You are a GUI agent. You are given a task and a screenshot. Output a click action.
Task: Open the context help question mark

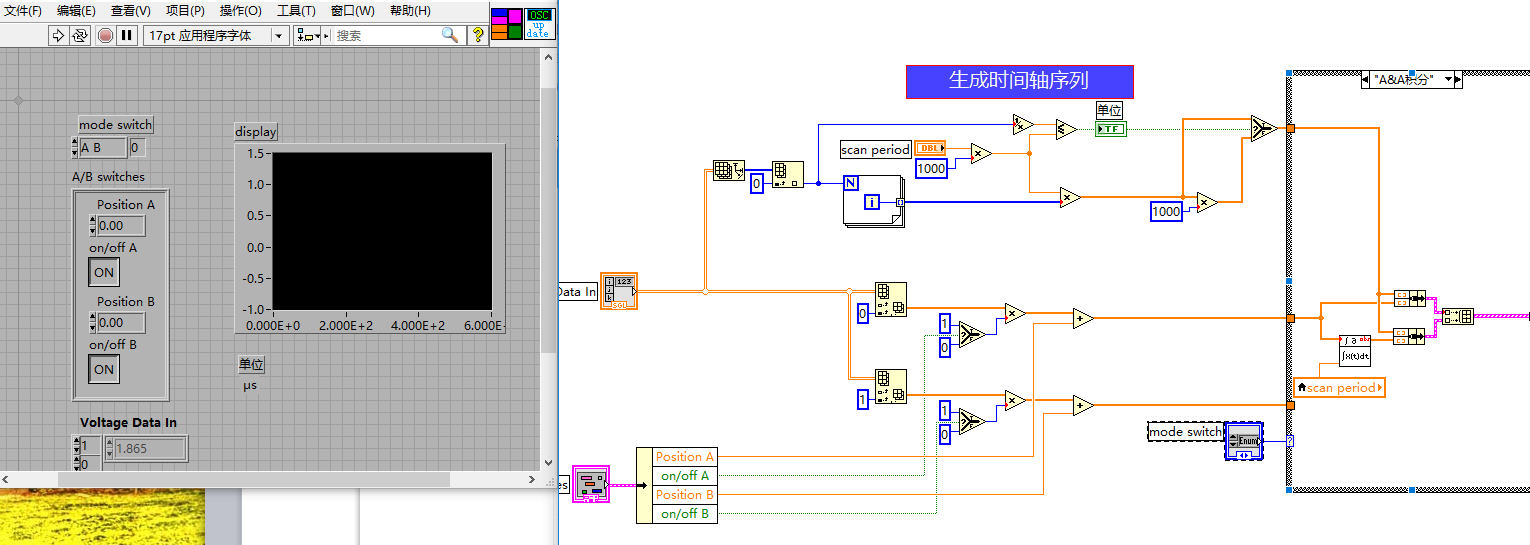(478, 35)
